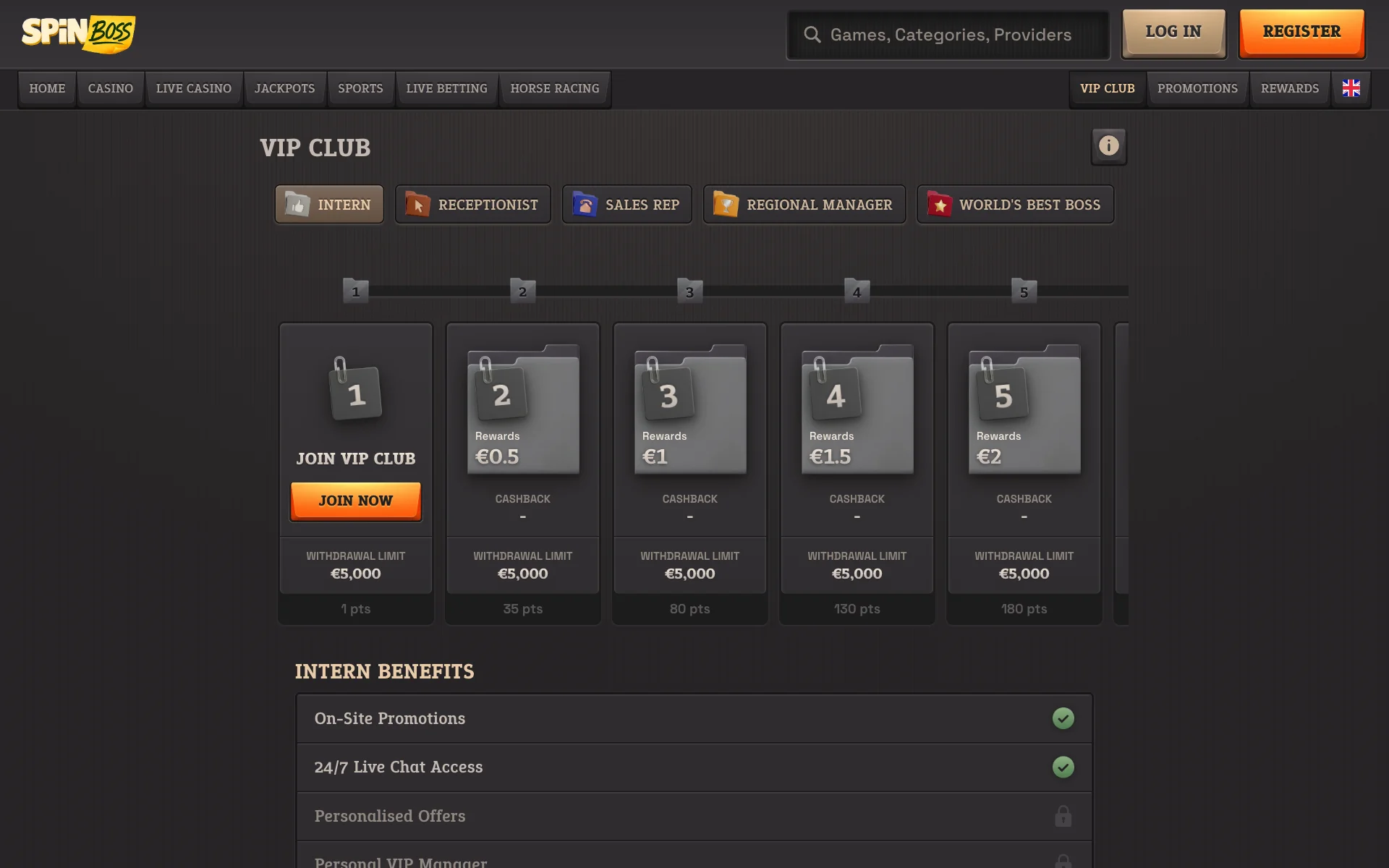This screenshot has width=1389, height=868.
Task: Open the Rewards menu item
Action: pos(1290,89)
